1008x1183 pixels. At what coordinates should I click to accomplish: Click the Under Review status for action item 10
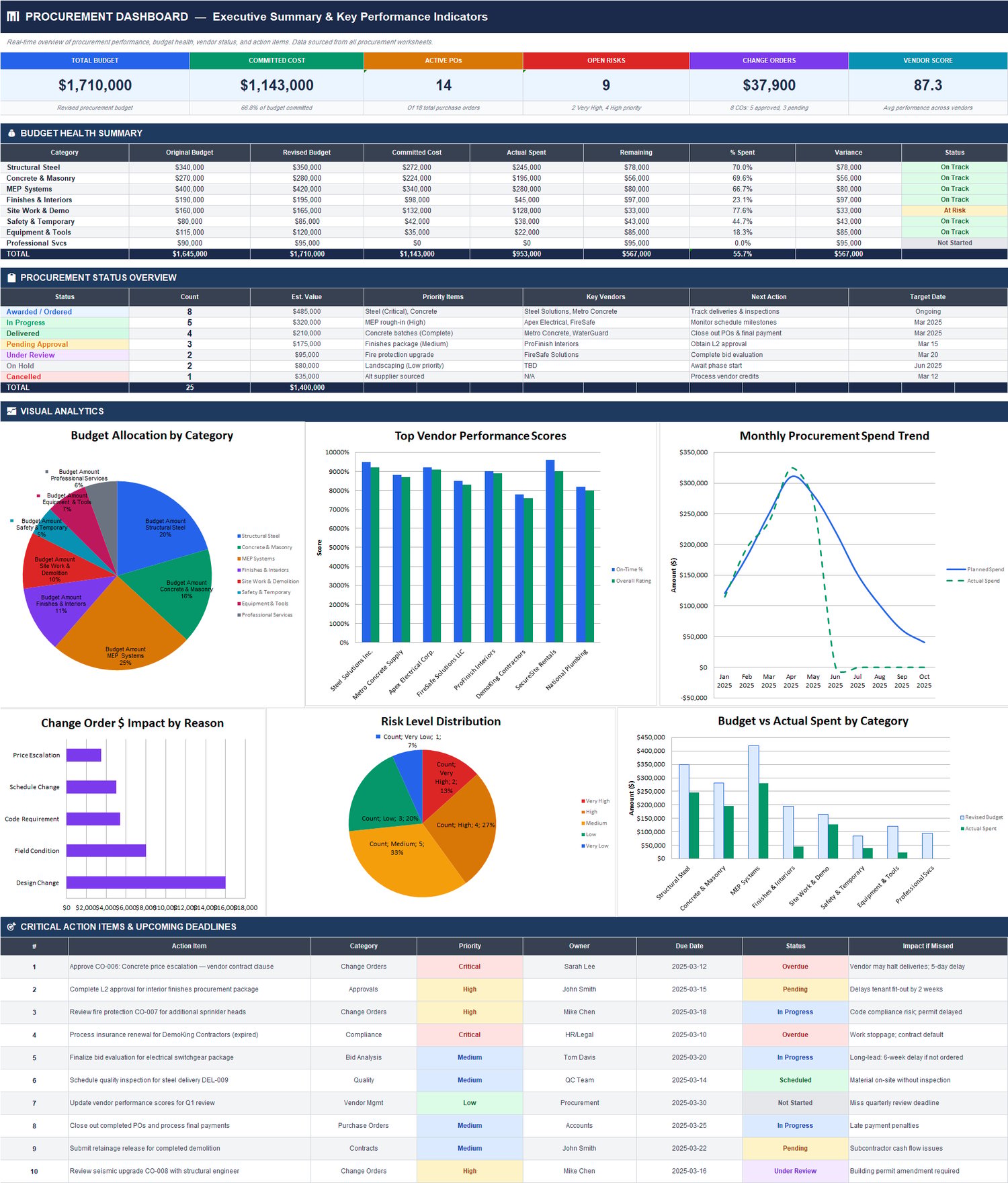[x=795, y=1171]
